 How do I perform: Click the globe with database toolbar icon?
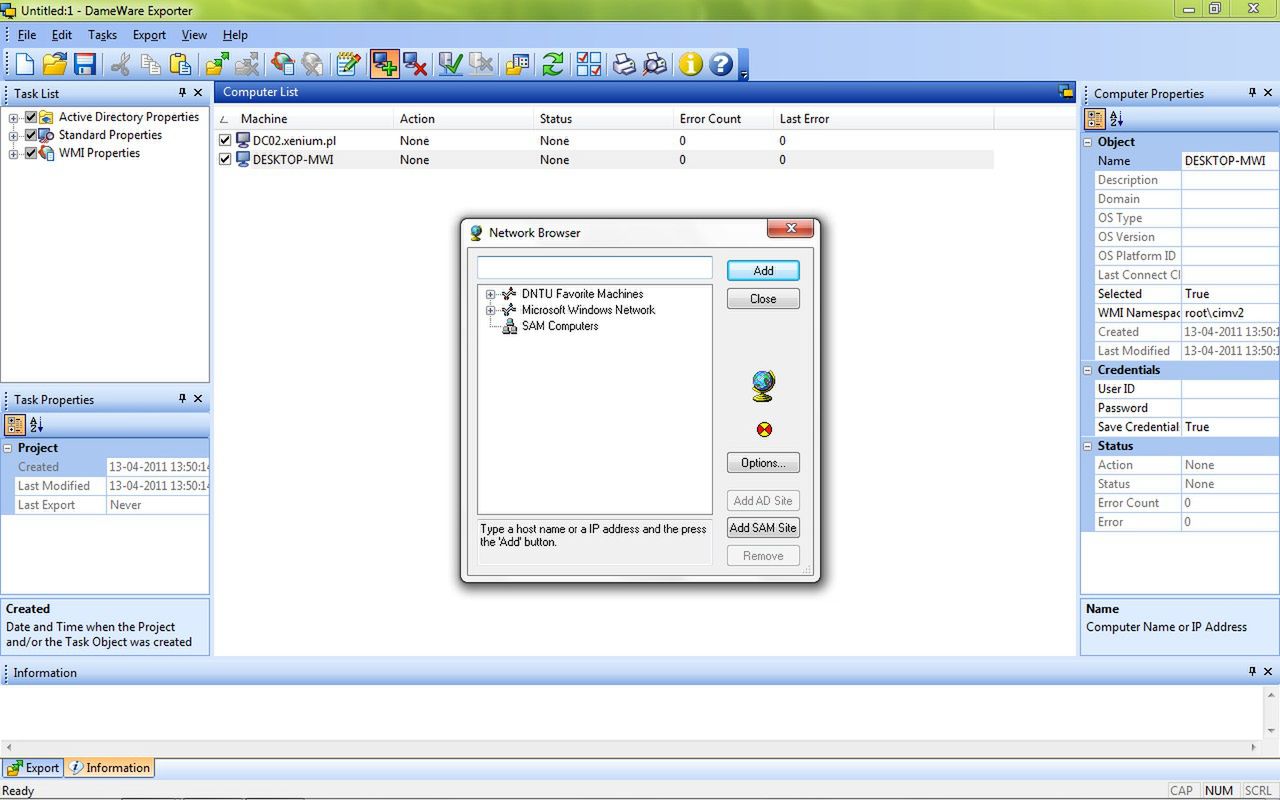pos(283,64)
